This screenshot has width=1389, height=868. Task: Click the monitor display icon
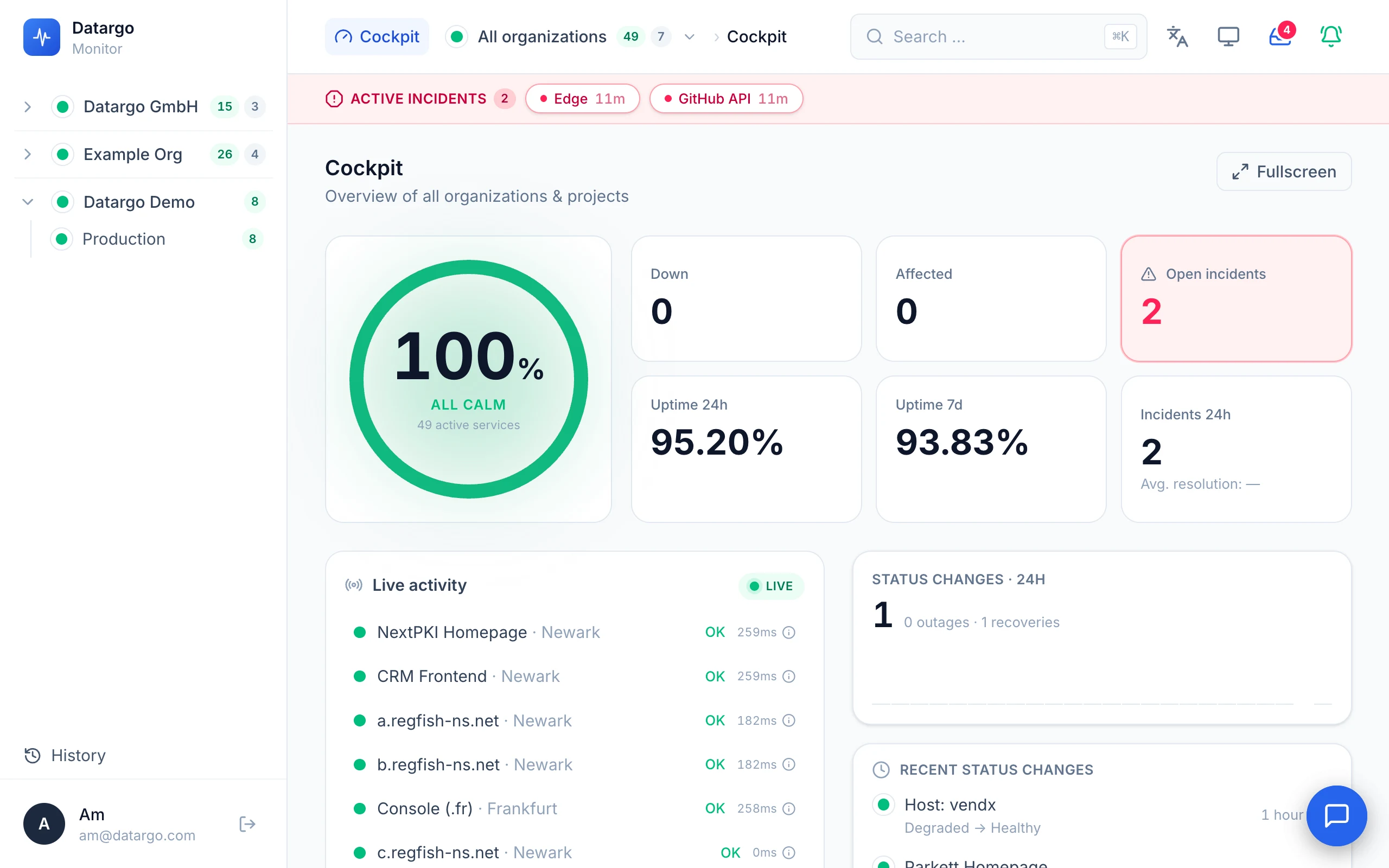(x=1228, y=37)
